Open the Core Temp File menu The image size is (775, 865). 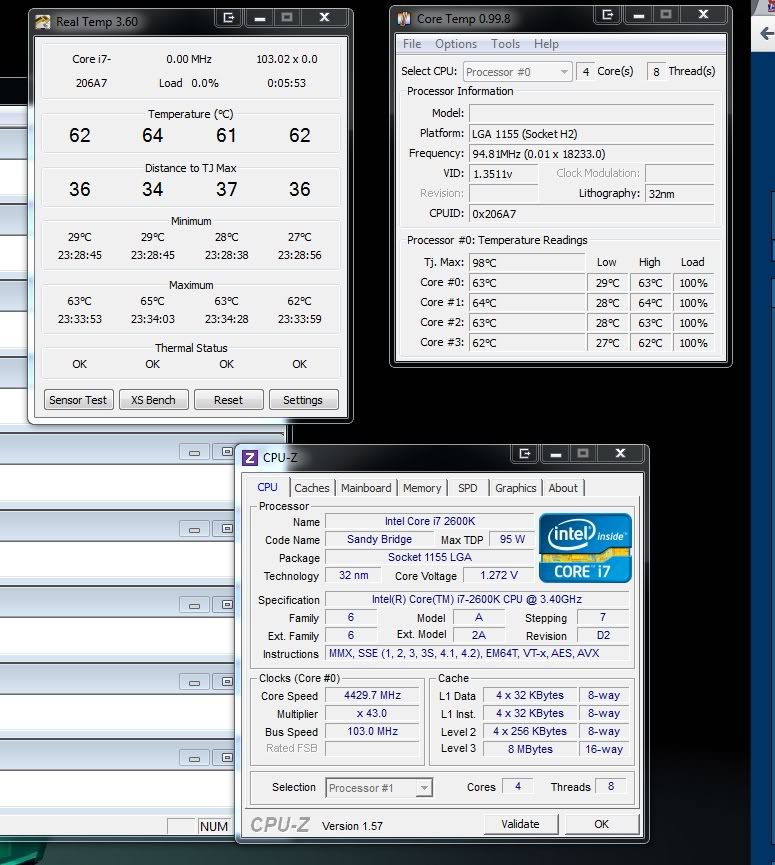coord(412,44)
